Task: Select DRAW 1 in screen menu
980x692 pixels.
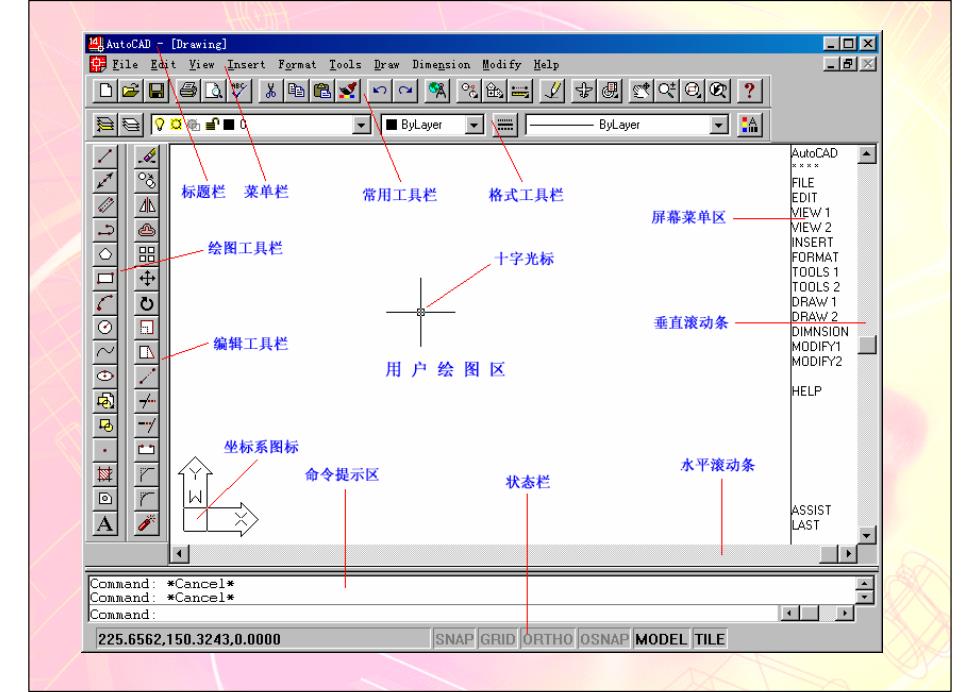Action: 814,301
